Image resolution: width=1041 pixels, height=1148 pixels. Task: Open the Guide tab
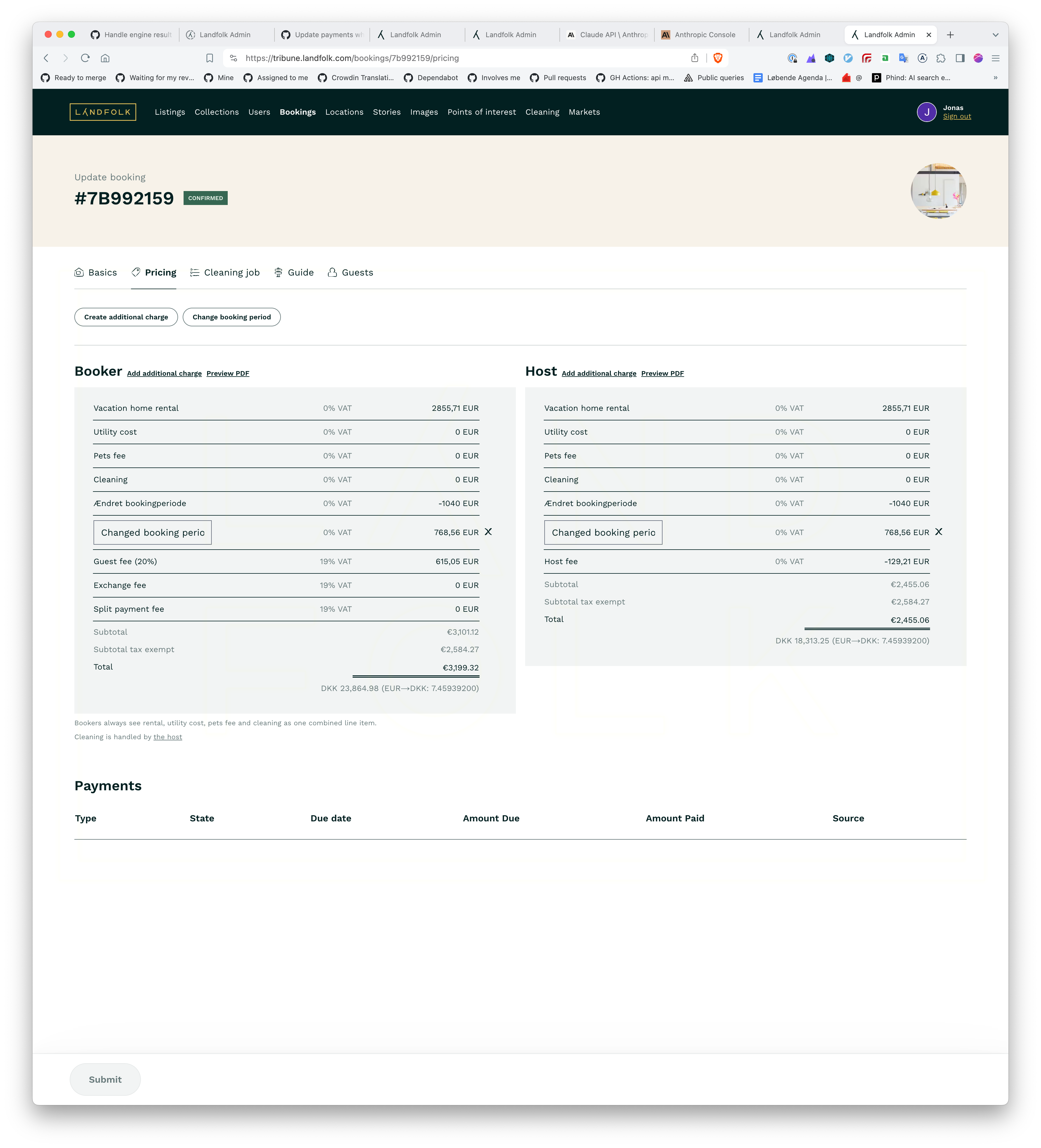click(x=294, y=273)
